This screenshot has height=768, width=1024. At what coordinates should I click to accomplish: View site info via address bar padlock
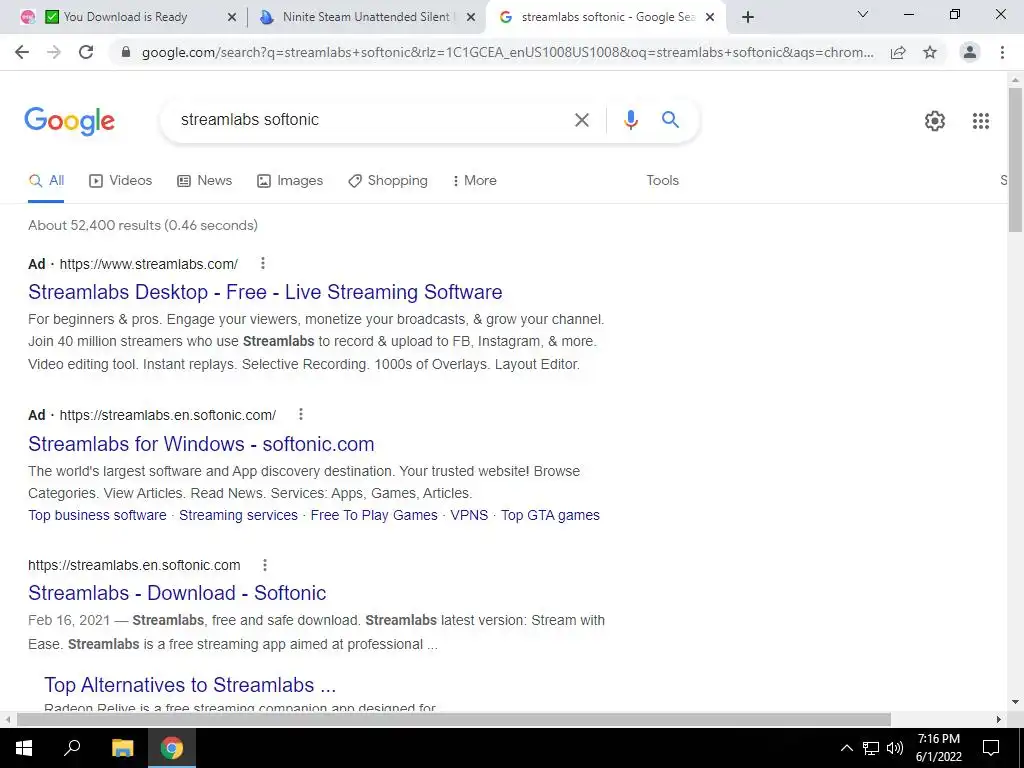tap(126, 52)
